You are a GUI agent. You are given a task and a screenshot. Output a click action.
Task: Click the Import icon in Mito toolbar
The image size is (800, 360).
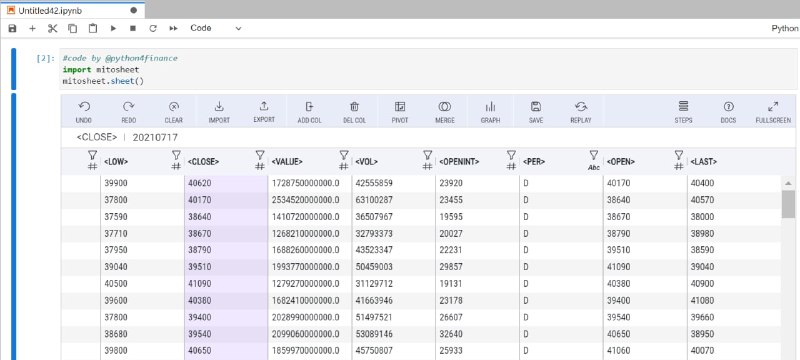219,112
